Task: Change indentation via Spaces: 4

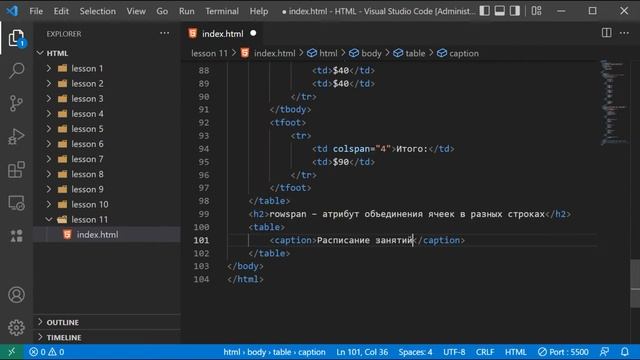Action: tap(415, 352)
